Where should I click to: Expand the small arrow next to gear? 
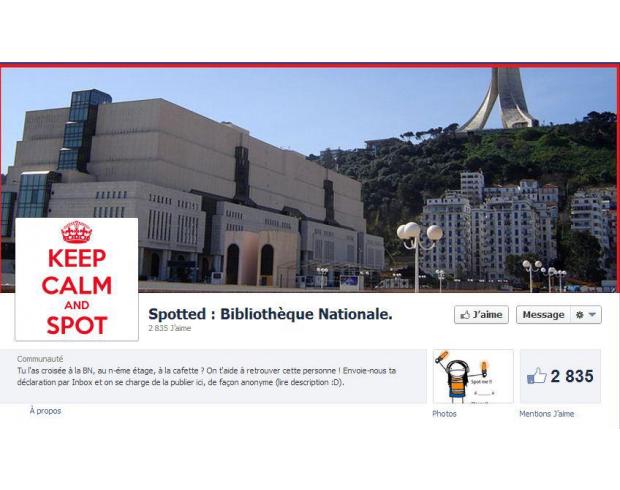click(x=592, y=315)
